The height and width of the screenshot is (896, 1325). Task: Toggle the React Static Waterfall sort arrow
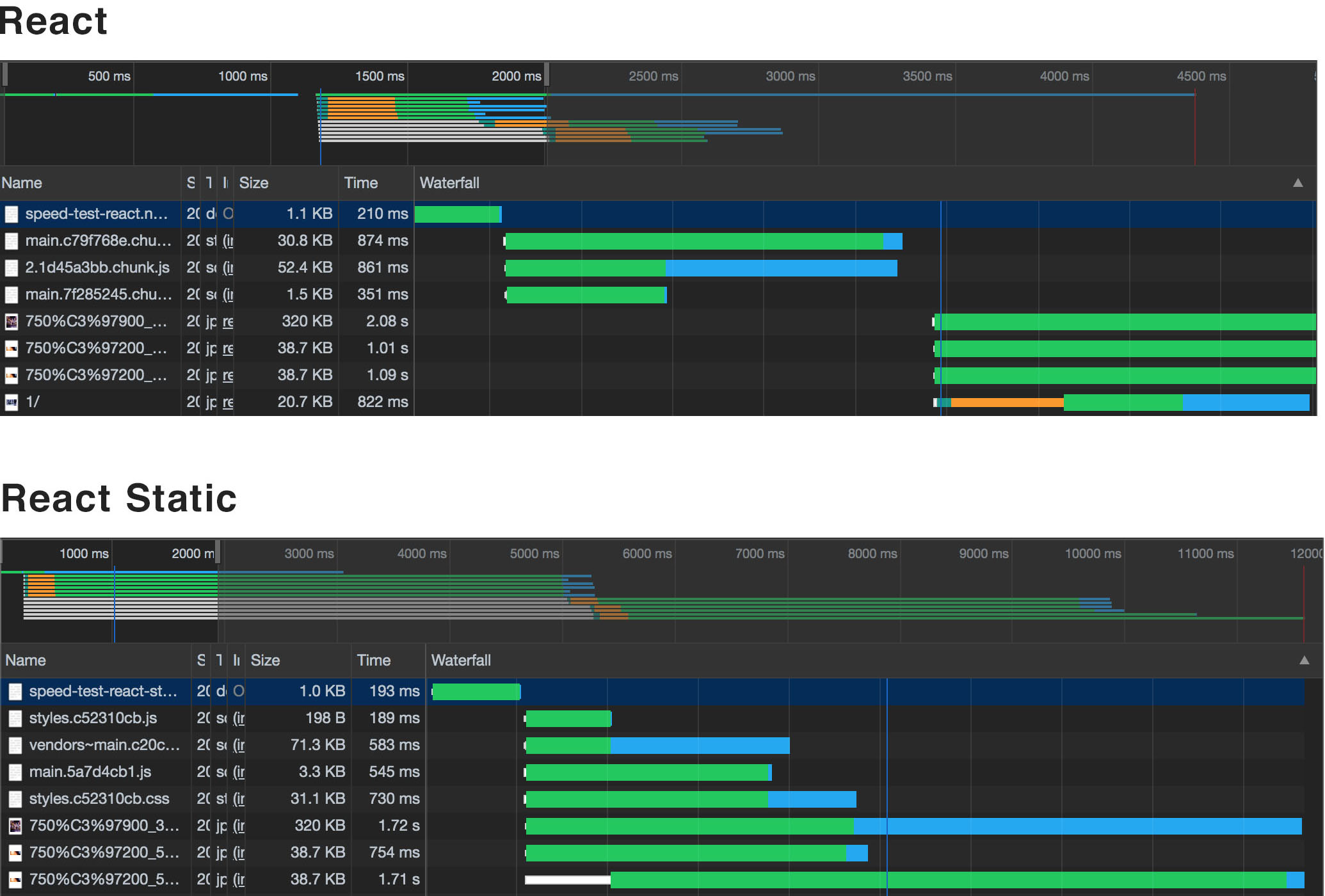click(x=1304, y=660)
